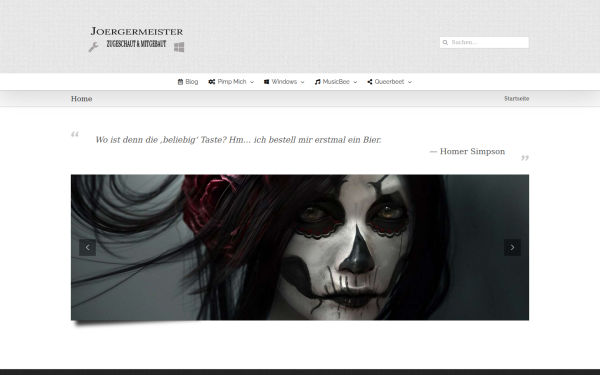Viewport: 600px width, 375px height.
Task: Open the Queerbeet menu item
Action: 389,82
